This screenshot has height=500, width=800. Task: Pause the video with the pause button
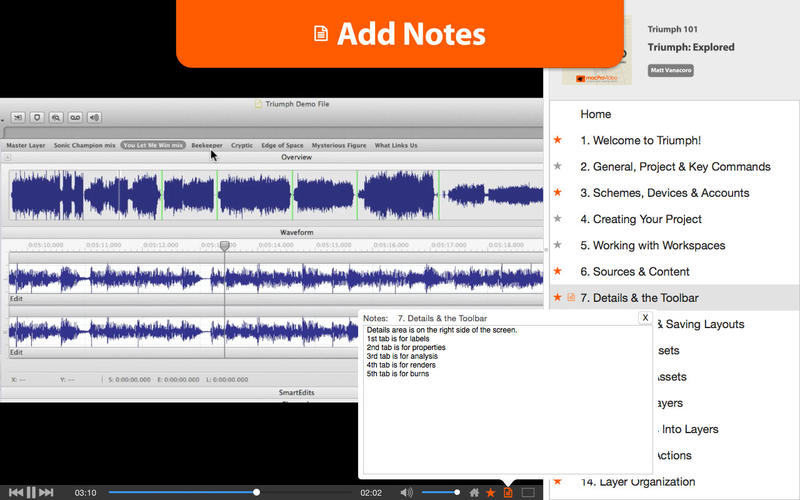(31, 492)
